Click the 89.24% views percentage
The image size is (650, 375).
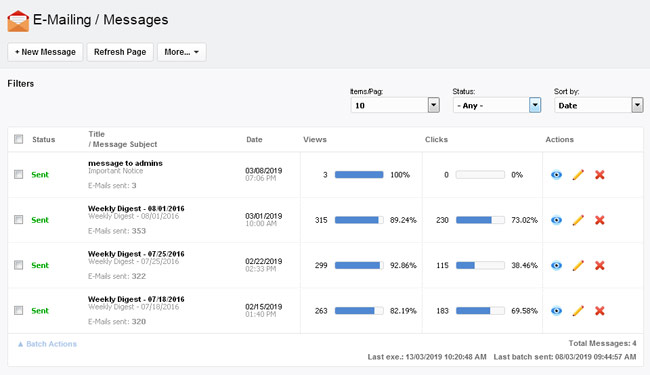pyautogui.click(x=403, y=220)
